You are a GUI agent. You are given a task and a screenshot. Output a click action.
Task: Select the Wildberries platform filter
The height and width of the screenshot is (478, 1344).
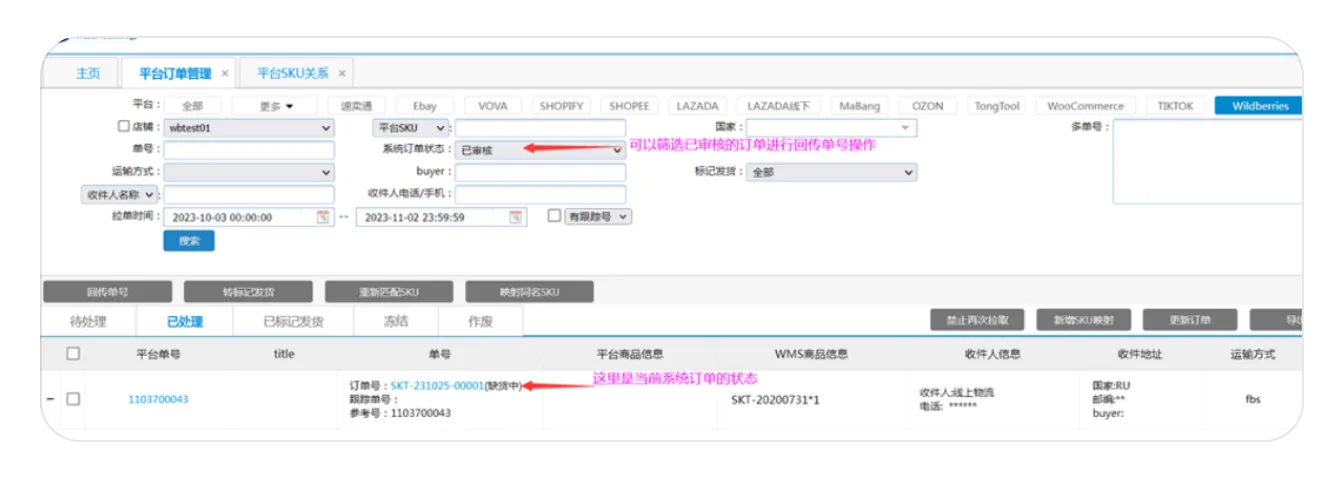pos(1260,106)
